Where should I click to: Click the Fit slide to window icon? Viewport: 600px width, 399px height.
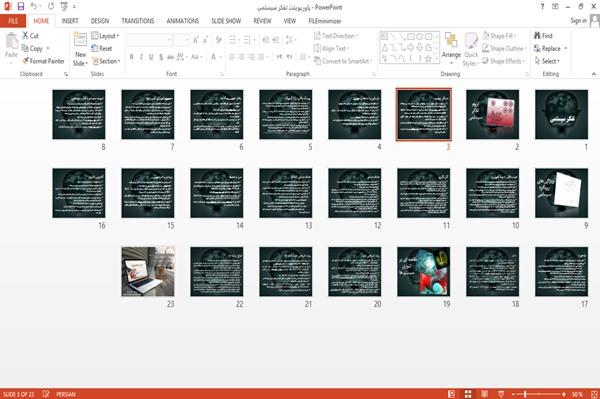[594, 394]
